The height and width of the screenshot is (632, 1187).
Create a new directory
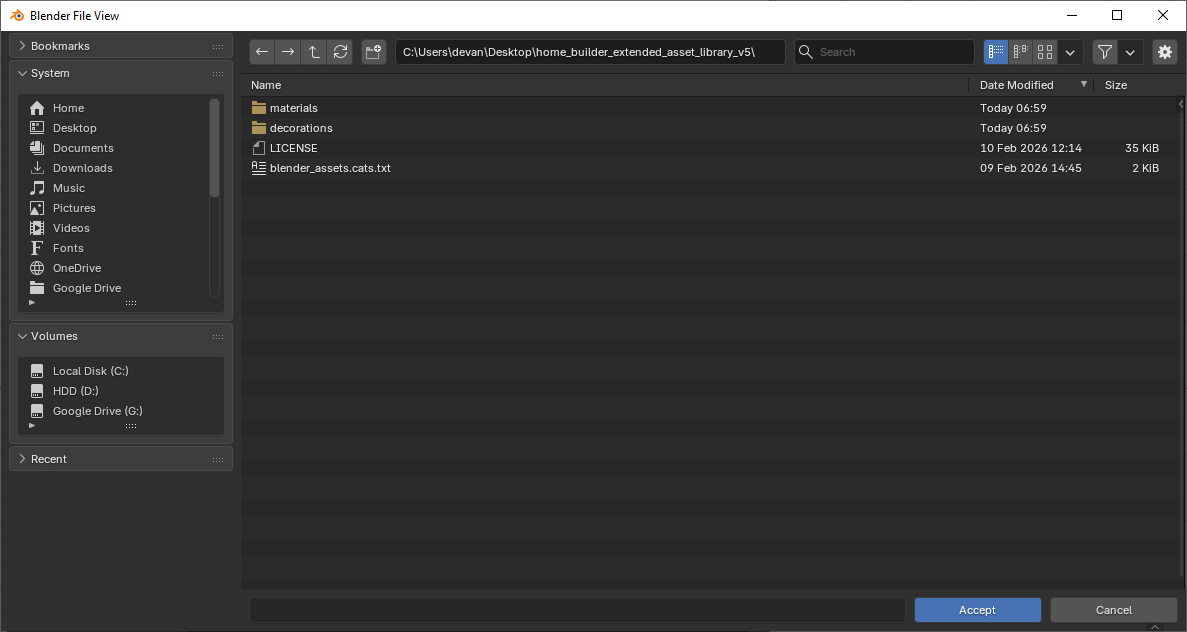point(373,52)
